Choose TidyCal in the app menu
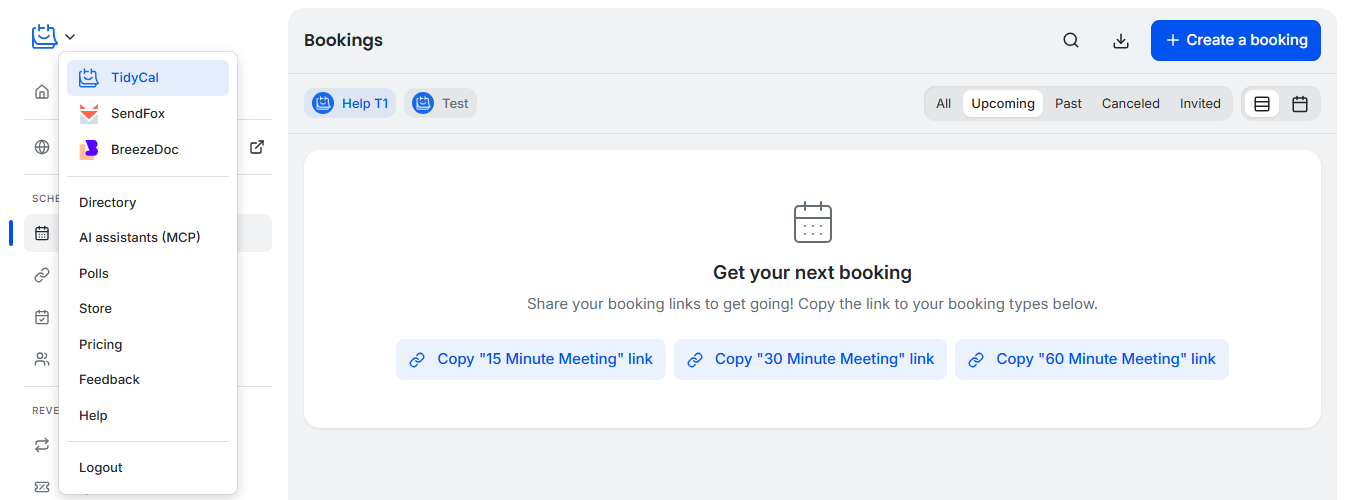The height and width of the screenshot is (500, 1360). click(x=148, y=78)
